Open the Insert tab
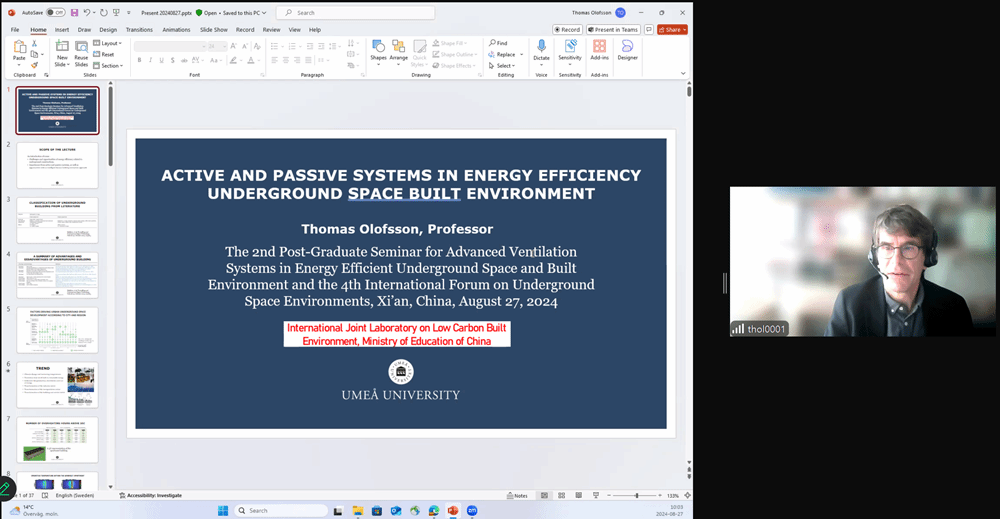This screenshot has width=1000, height=519. [x=62, y=29]
